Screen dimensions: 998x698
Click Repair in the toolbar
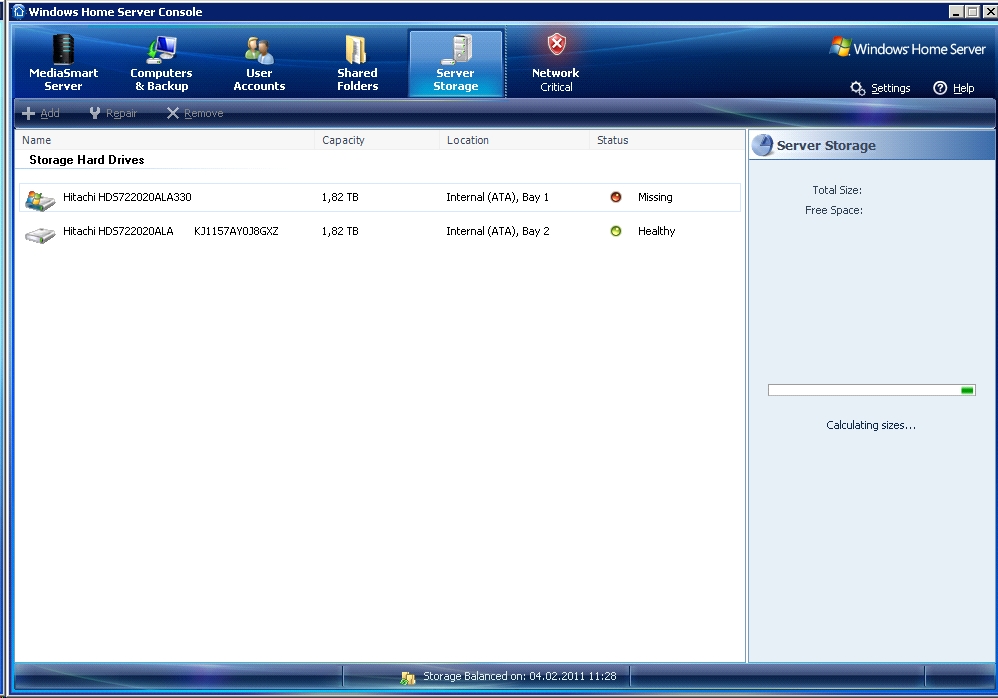(113, 113)
